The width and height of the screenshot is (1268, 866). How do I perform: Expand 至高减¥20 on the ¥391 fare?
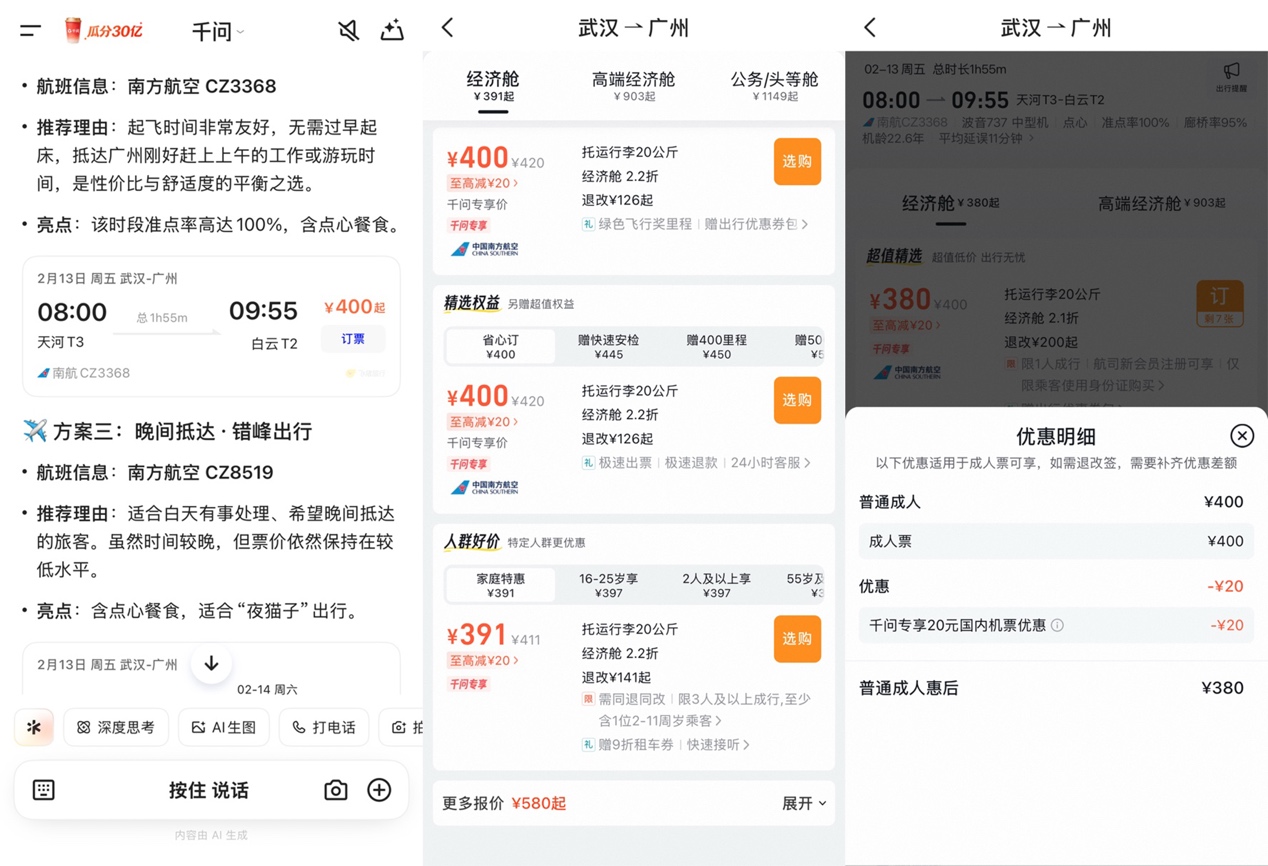484,661
